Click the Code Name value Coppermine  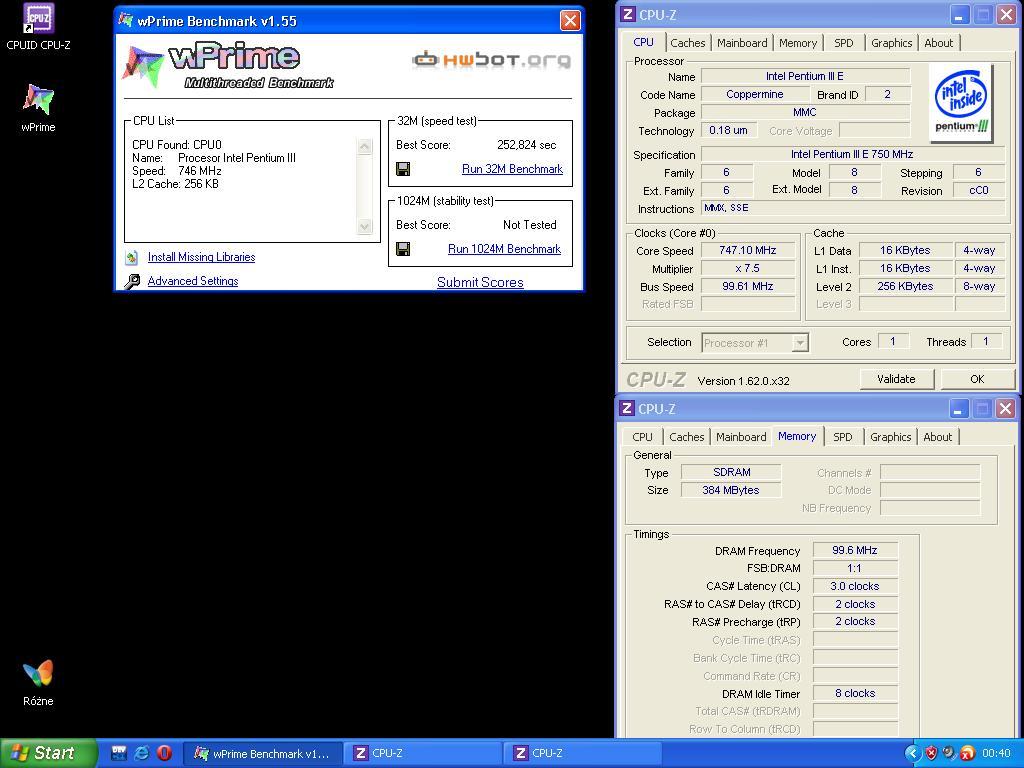click(x=754, y=94)
